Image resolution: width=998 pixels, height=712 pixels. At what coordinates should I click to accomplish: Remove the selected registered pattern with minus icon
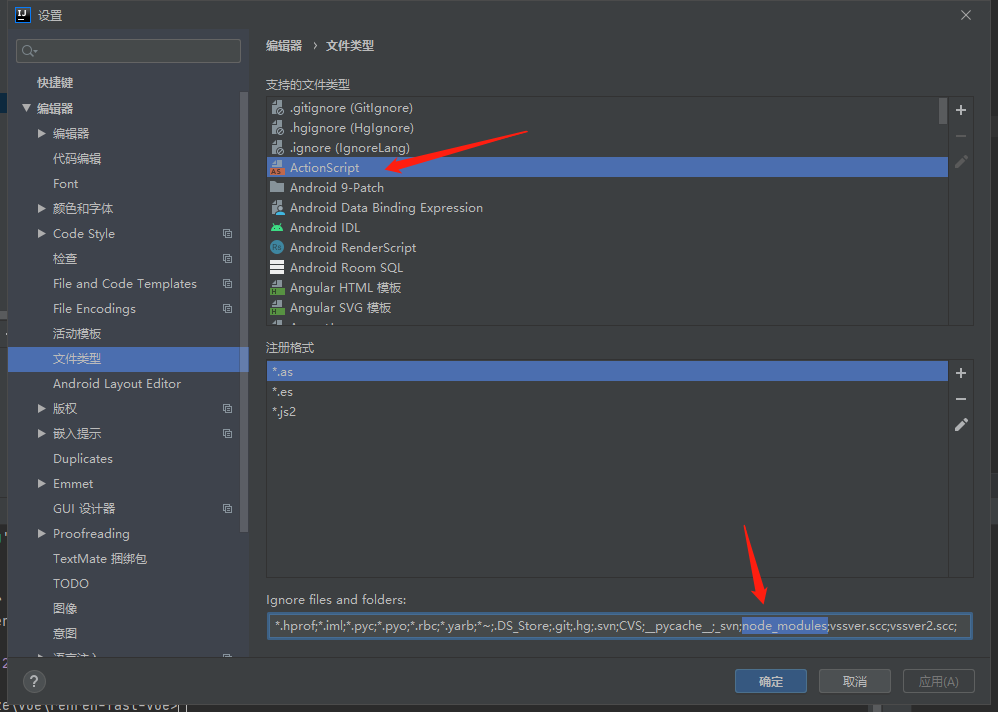(x=961, y=399)
